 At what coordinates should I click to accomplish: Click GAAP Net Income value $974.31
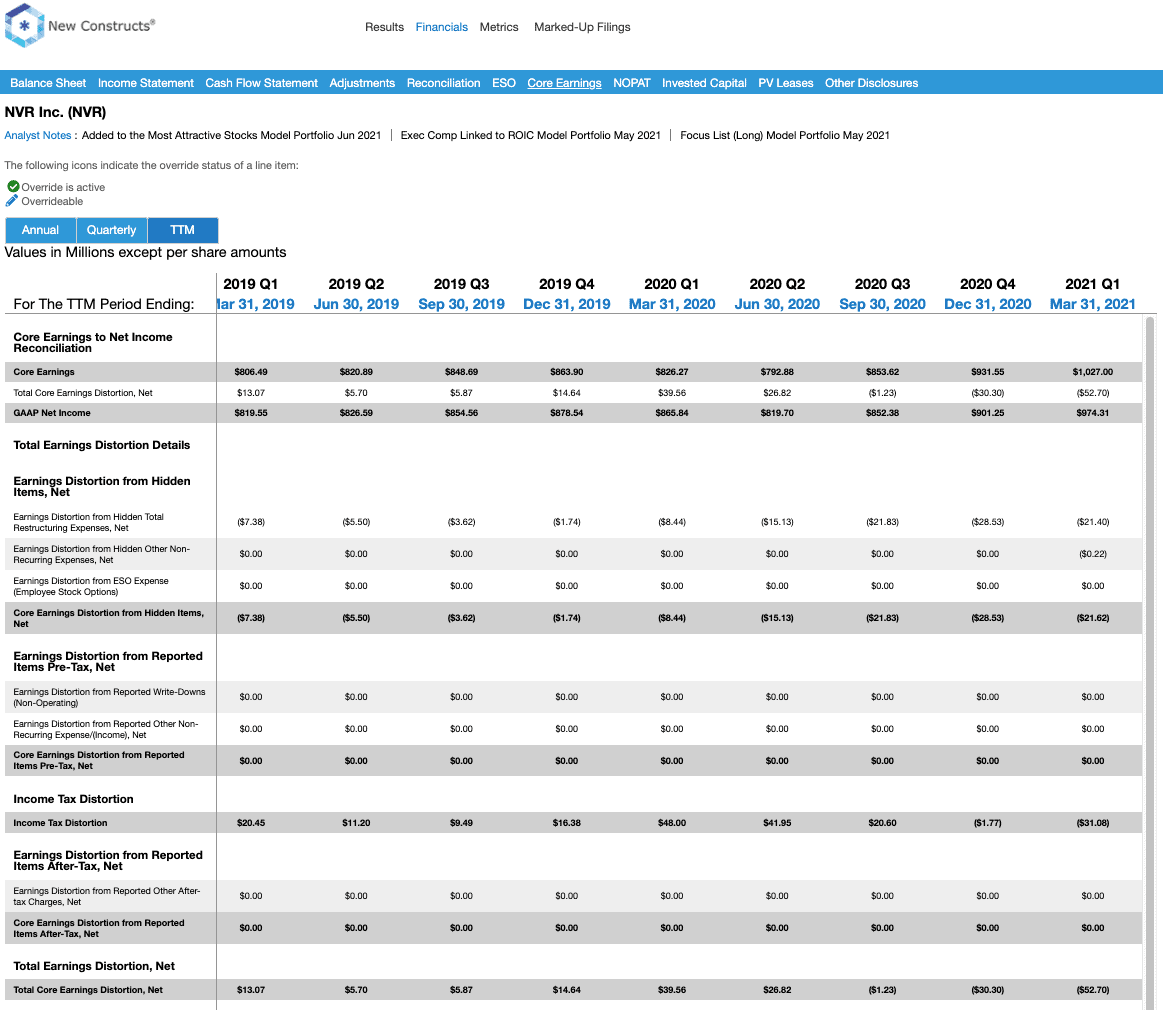[1093, 413]
